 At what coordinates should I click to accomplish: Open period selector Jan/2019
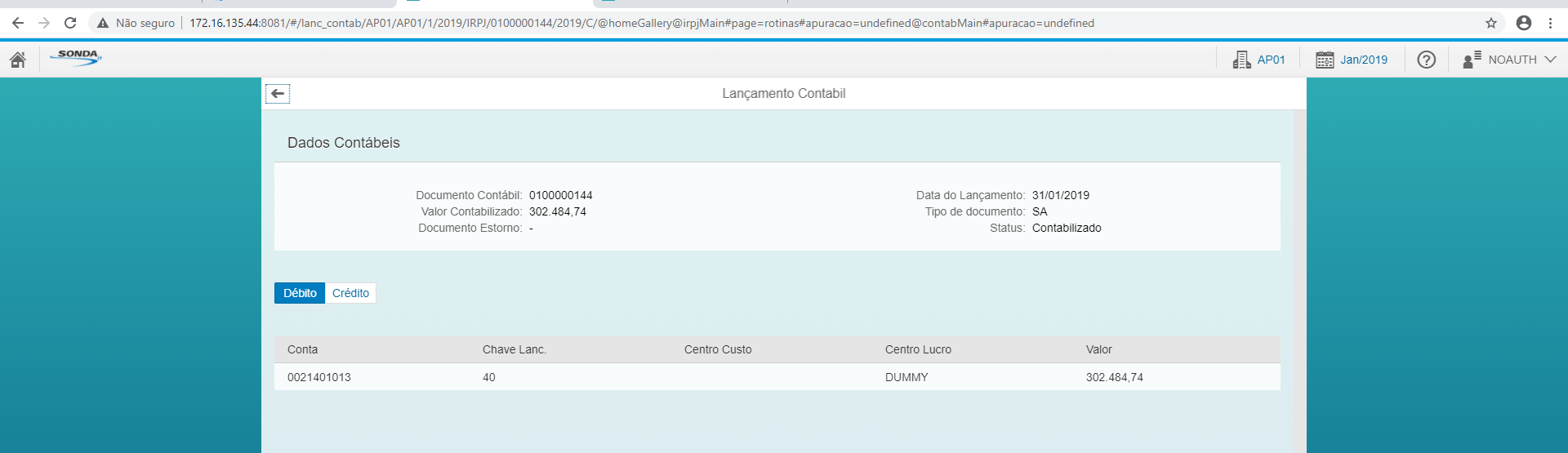tap(1364, 60)
